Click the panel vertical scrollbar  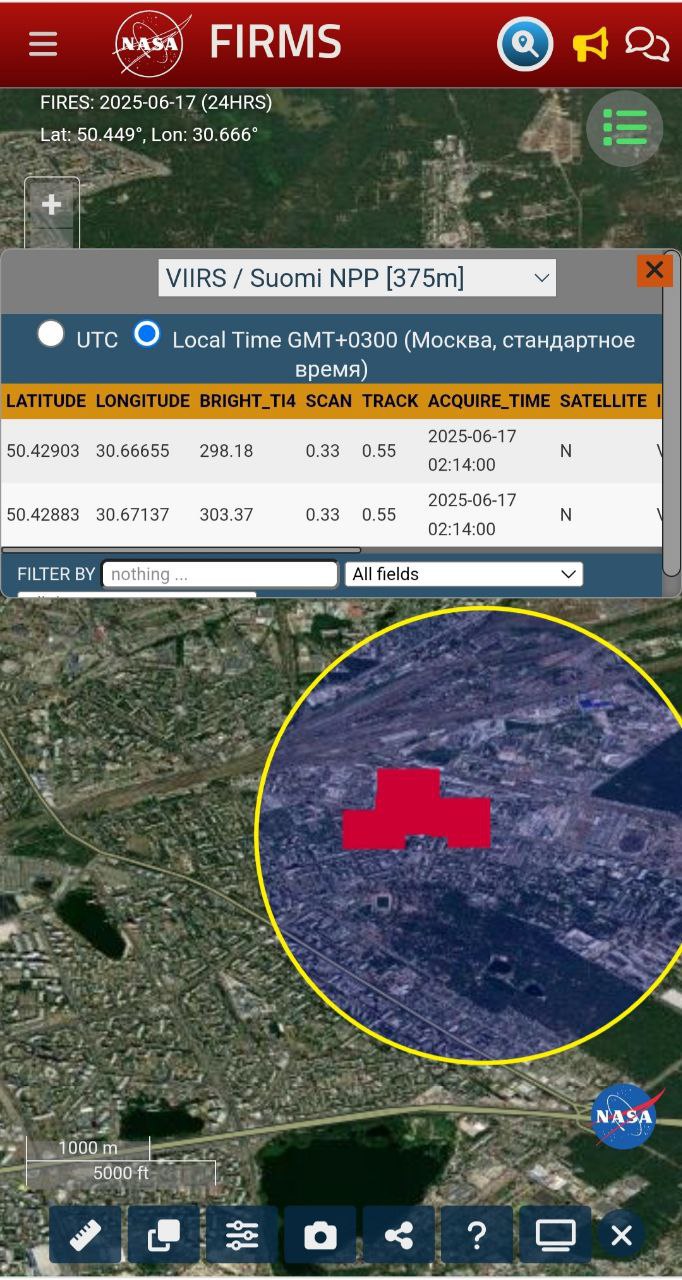click(x=671, y=412)
